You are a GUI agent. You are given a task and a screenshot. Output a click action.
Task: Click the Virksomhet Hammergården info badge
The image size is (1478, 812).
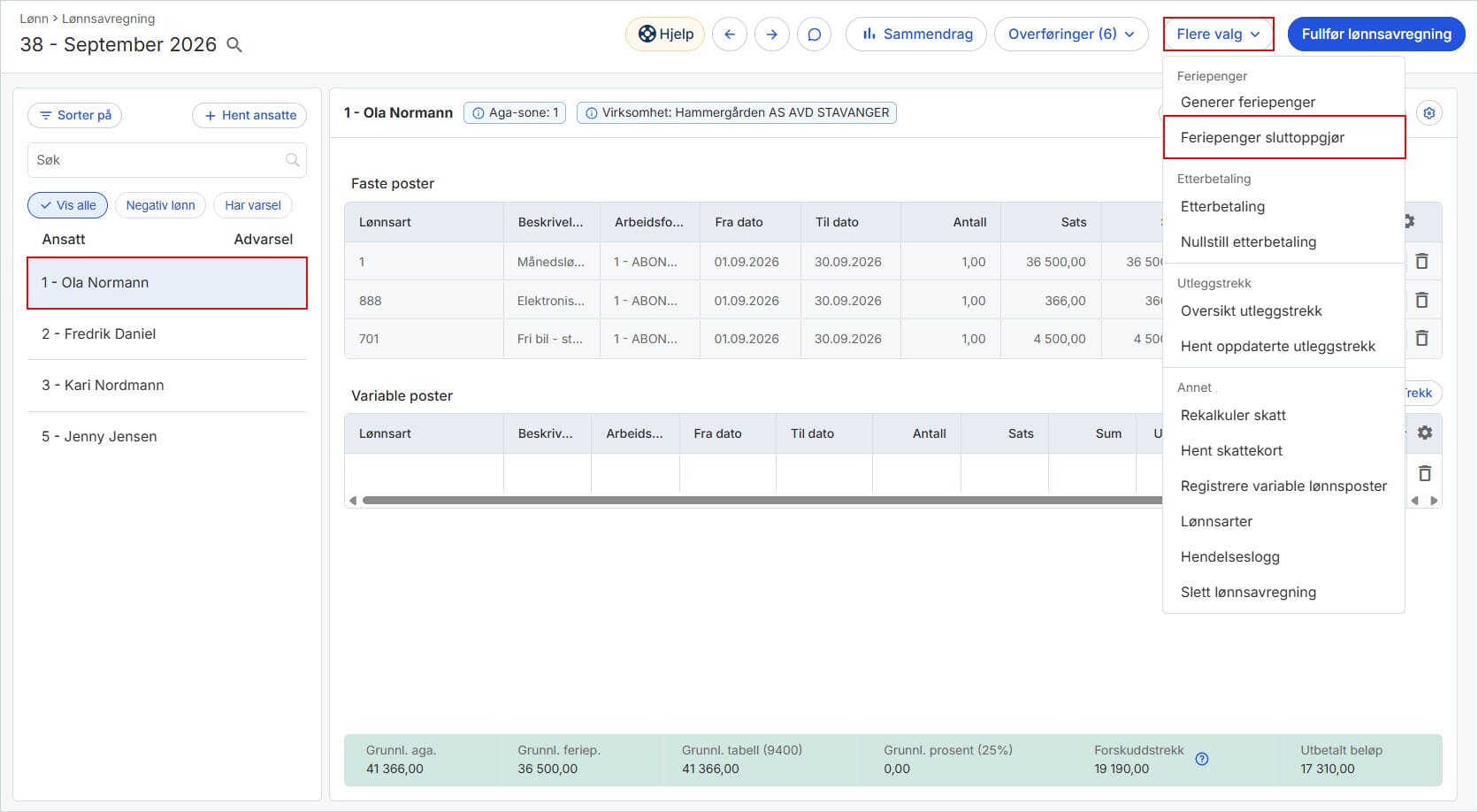click(x=737, y=112)
